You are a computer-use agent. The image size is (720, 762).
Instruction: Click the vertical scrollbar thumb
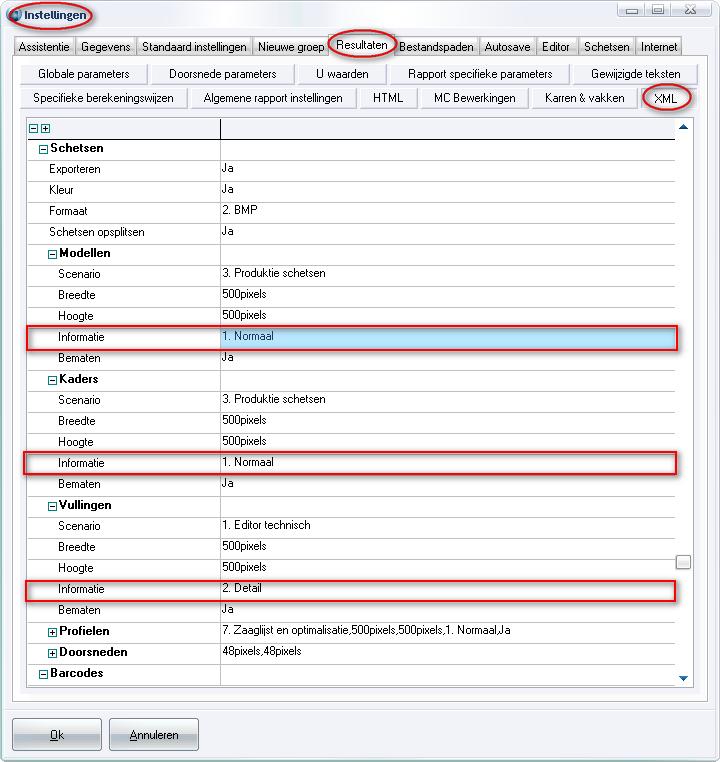pos(683,562)
